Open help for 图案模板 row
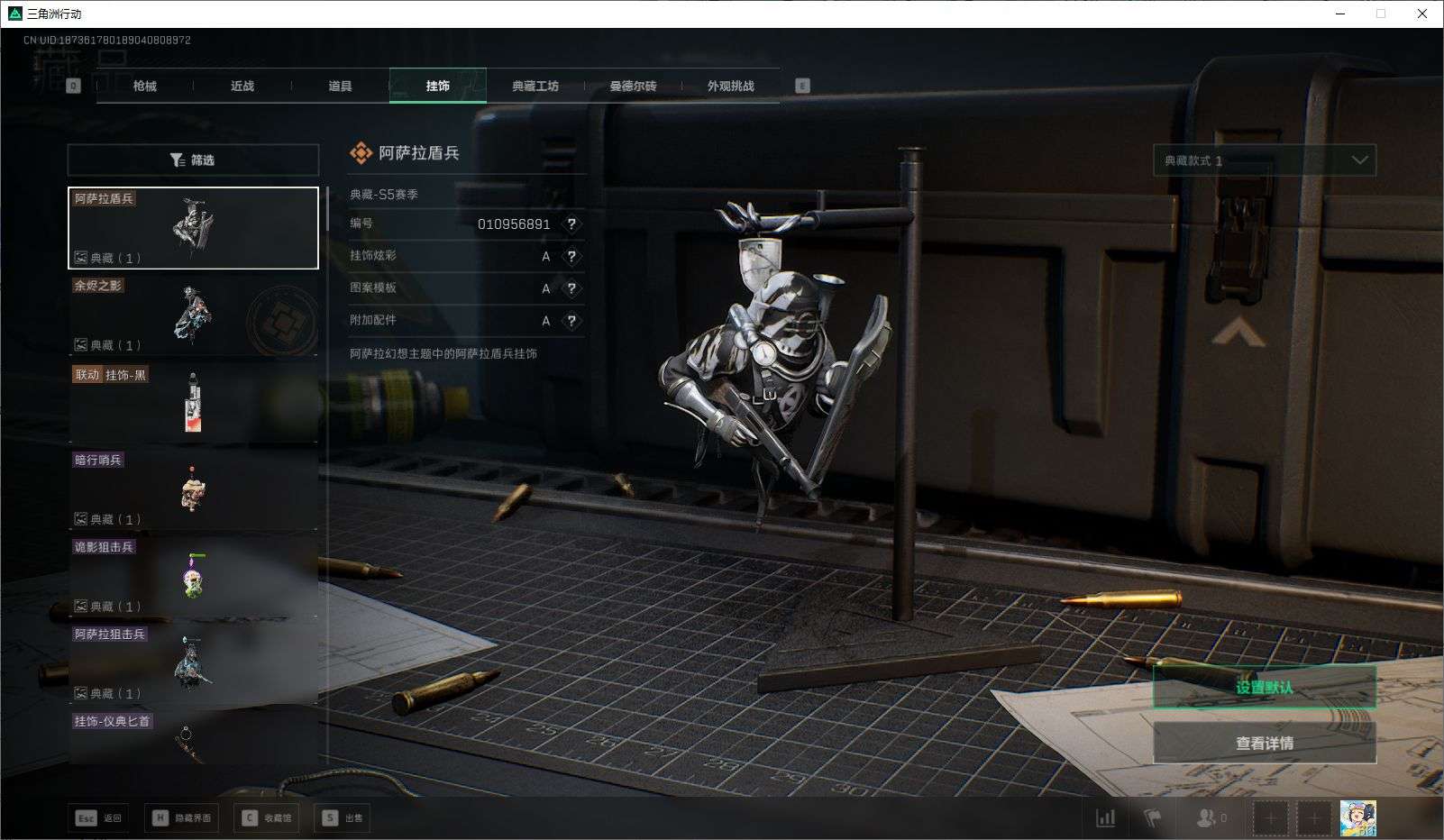1444x840 pixels. coord(571,289)
